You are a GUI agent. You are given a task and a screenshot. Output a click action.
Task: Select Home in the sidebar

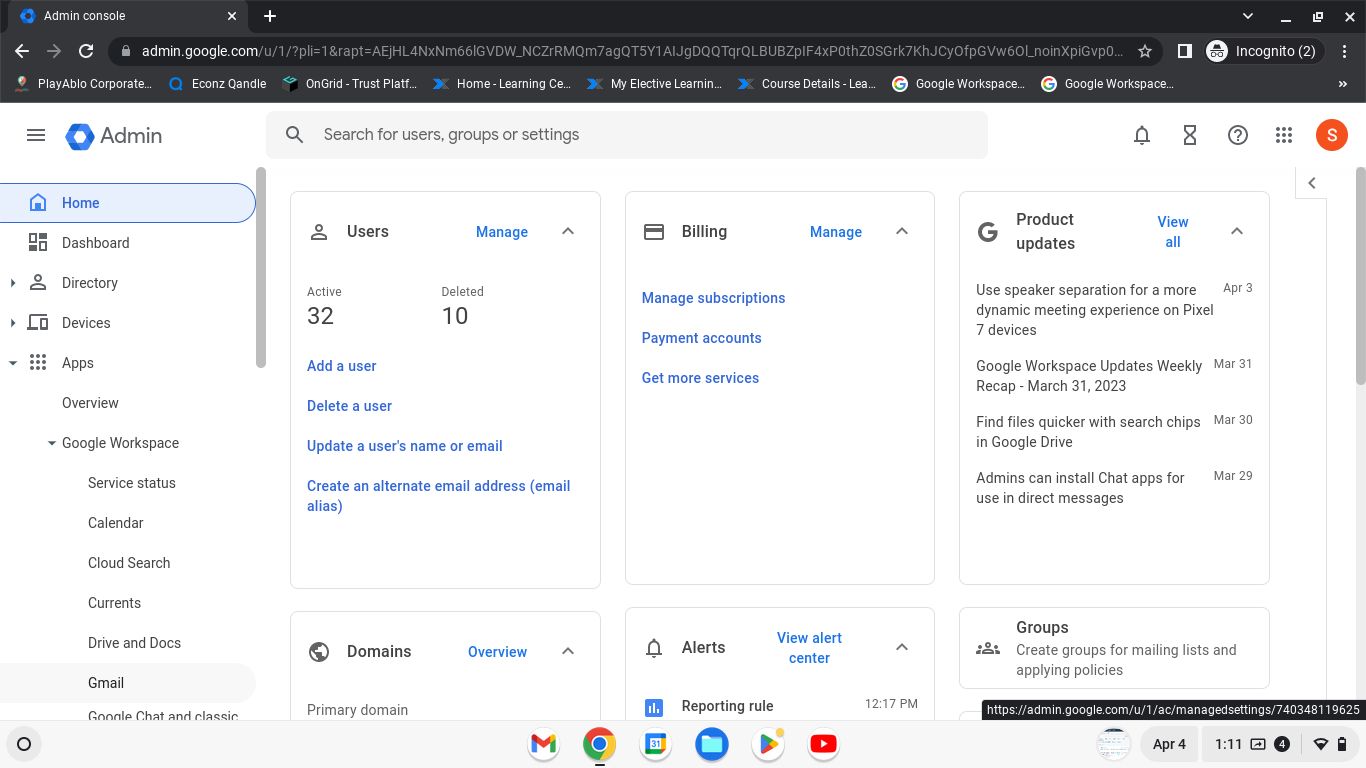(128, 203)
